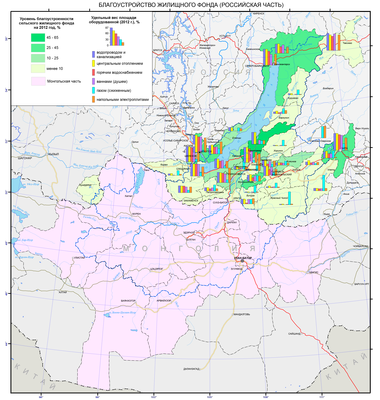
Task: Click the КИТАЙ label in bottom-right corner
Action: point(347,368)
